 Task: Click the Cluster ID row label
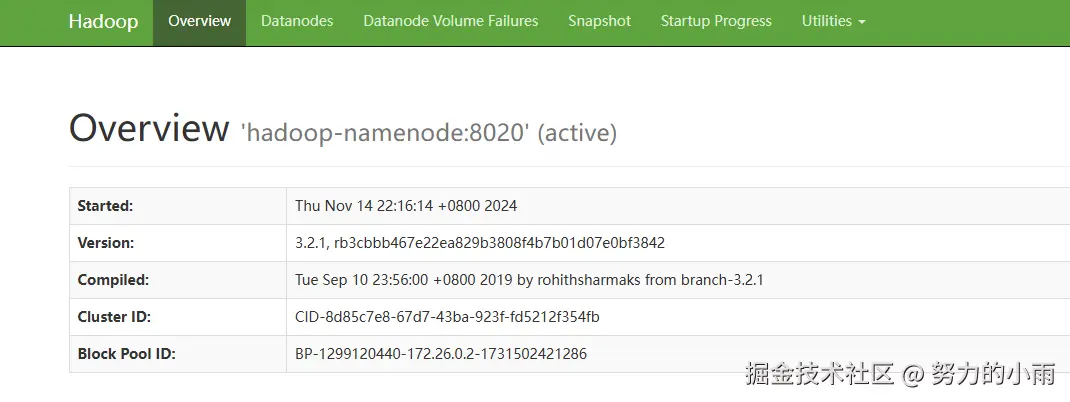(x=115, y=317)
